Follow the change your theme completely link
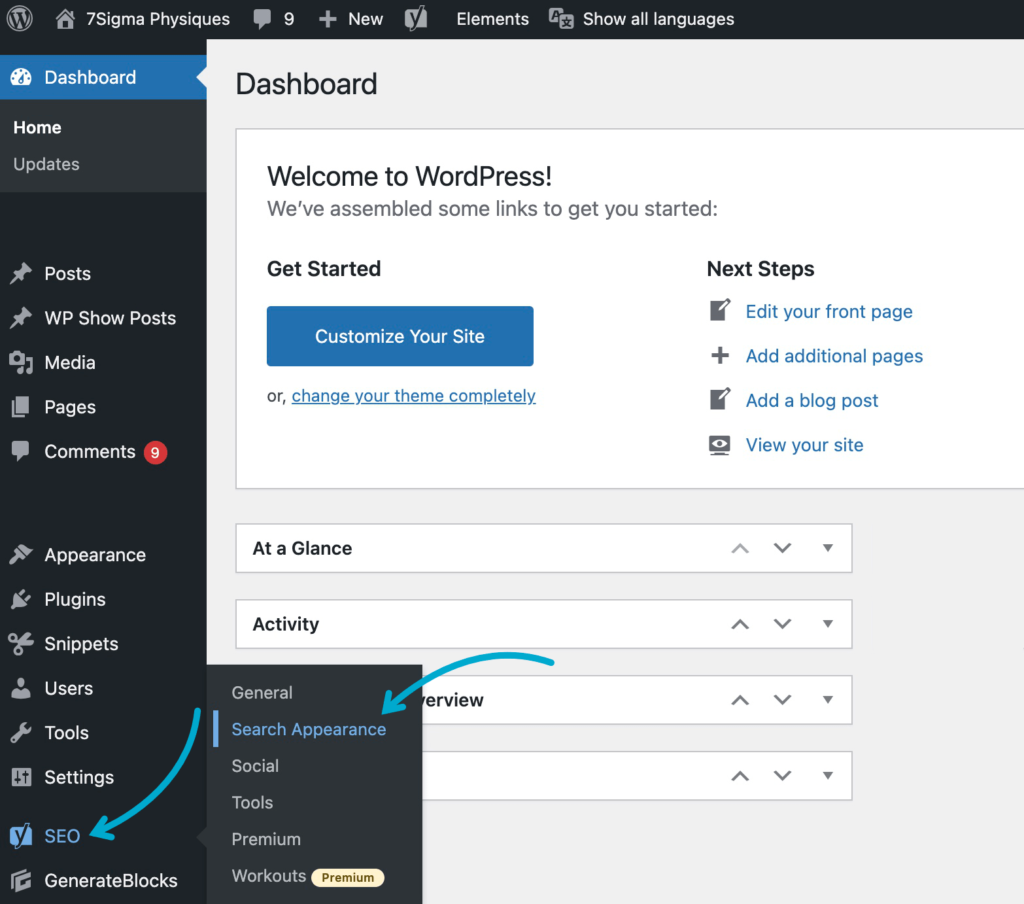Image resolution: width=1024 pixels, height=904 pixels. (x=413, y=396)
